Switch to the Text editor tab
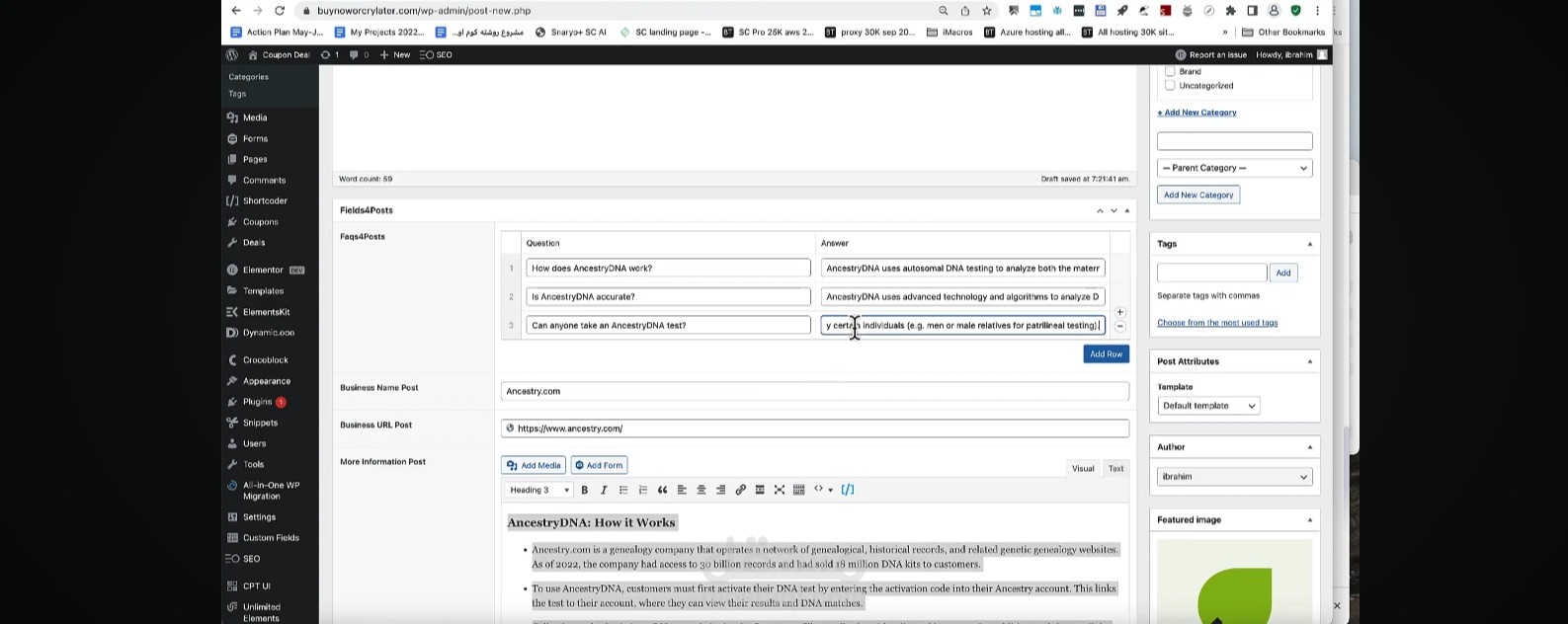 click(1115, 468)
